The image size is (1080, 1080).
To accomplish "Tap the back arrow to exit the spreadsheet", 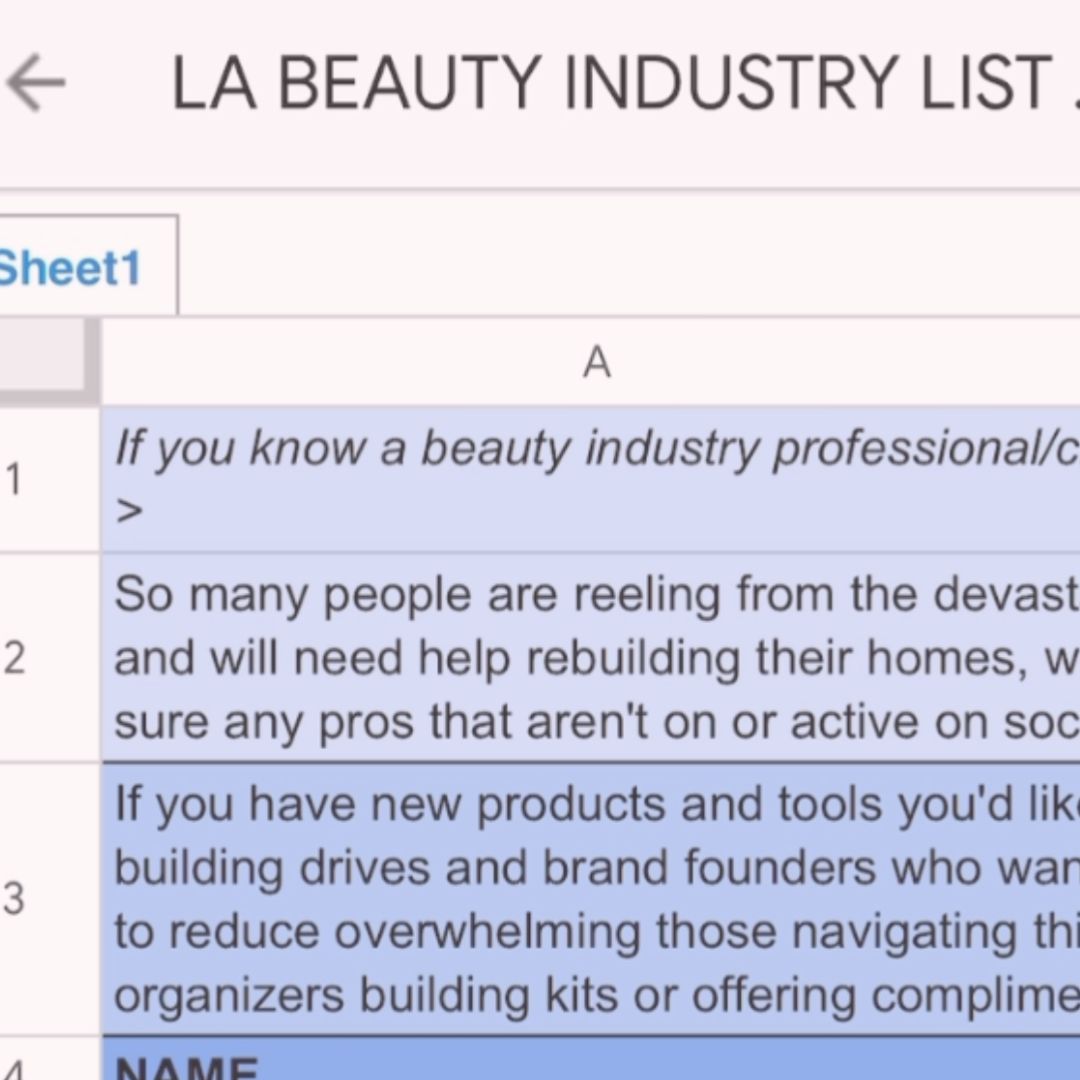I will [37, 80].
